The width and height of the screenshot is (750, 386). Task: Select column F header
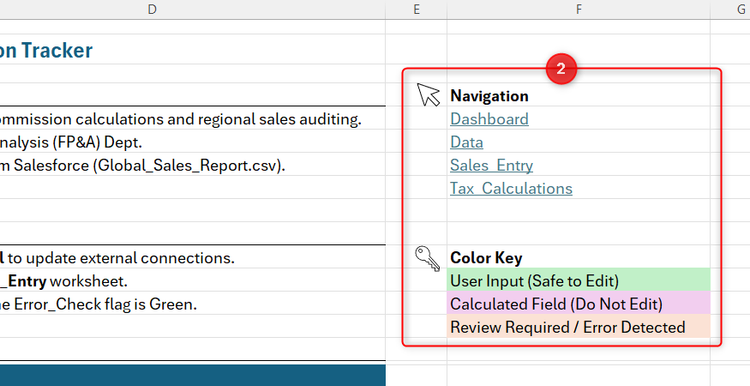[579, 9]
